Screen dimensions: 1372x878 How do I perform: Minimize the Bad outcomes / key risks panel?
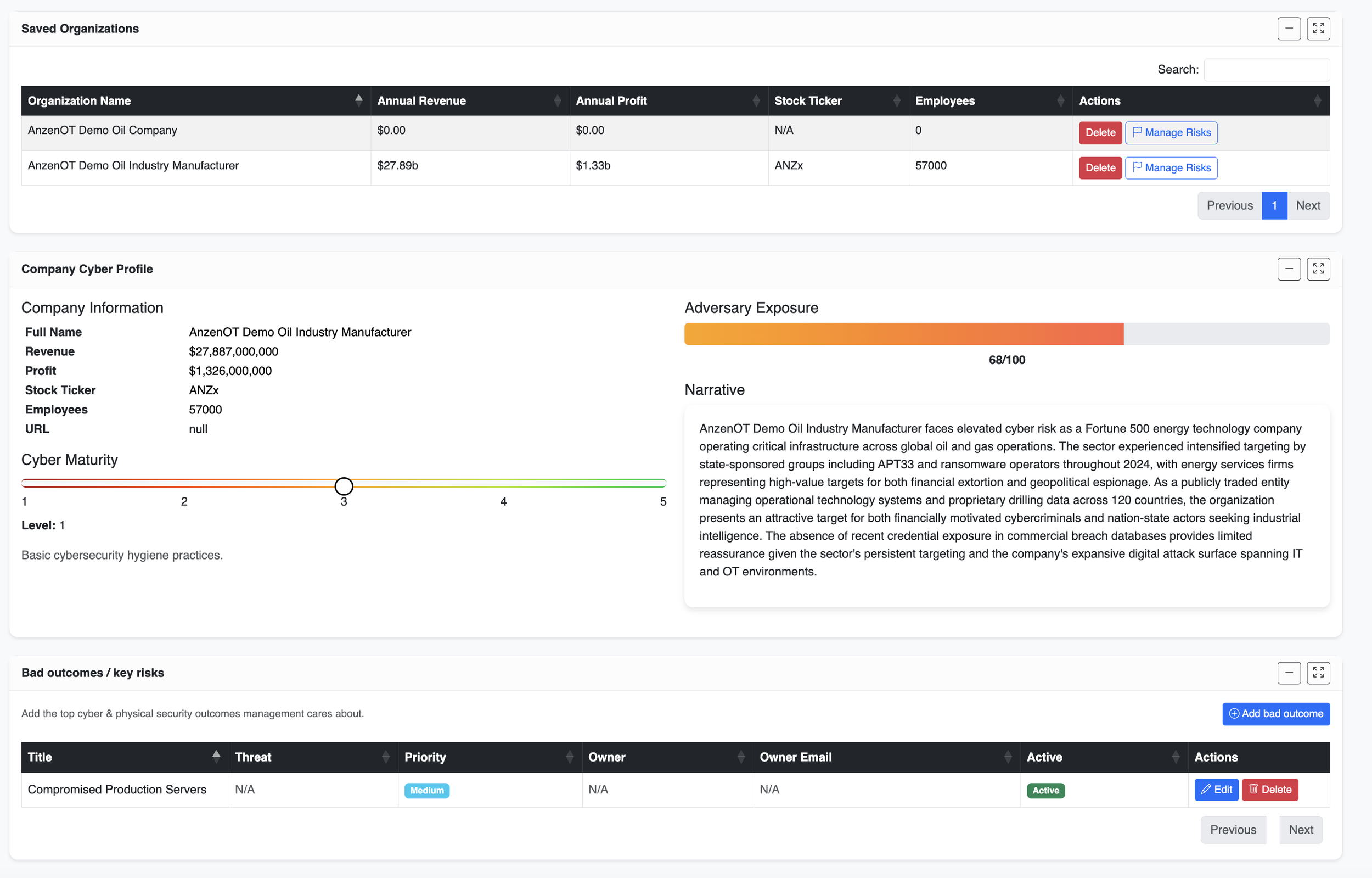(x=1288, y=673)
